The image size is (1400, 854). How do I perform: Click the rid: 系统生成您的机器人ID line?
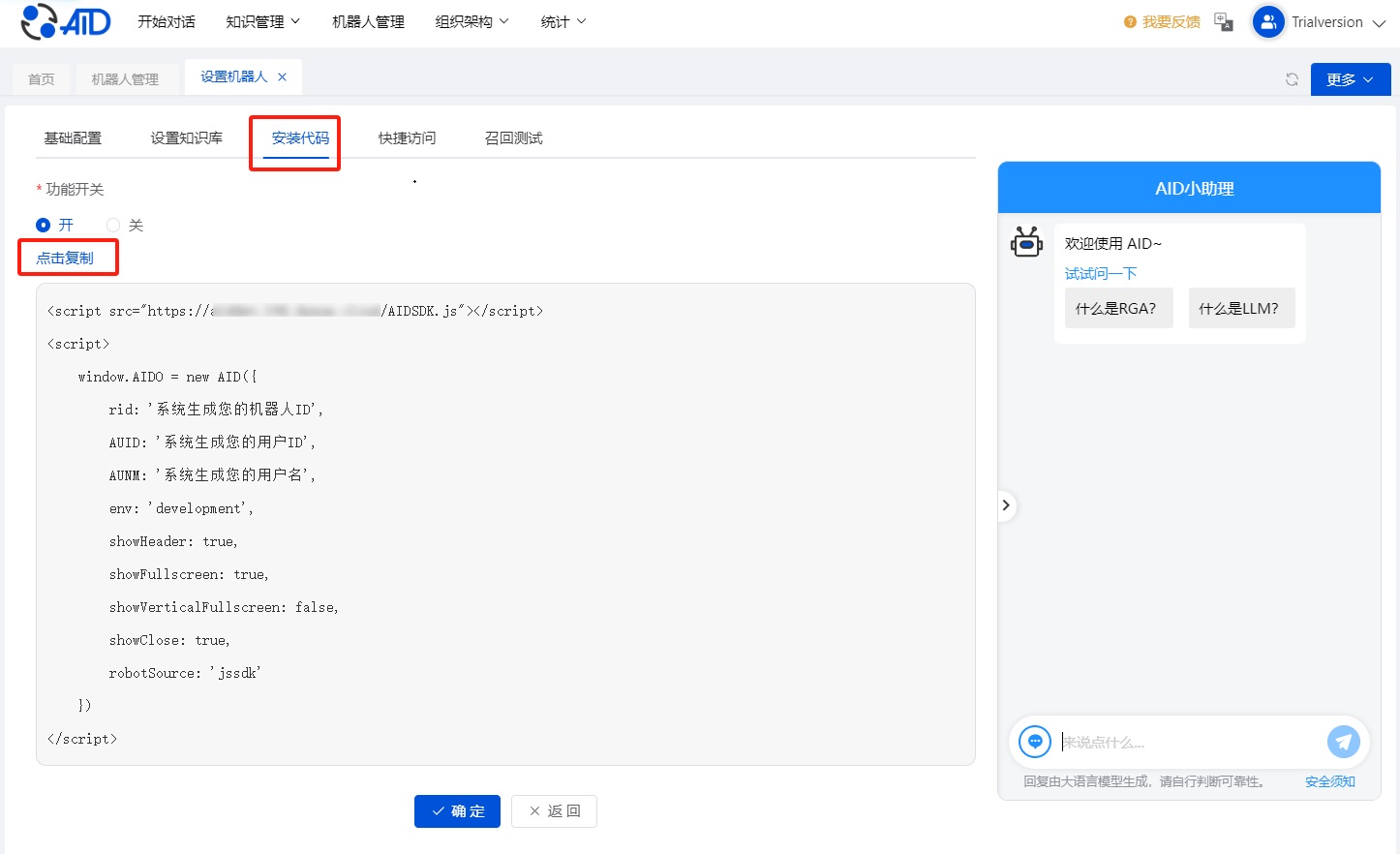click(x=216, y=410)
